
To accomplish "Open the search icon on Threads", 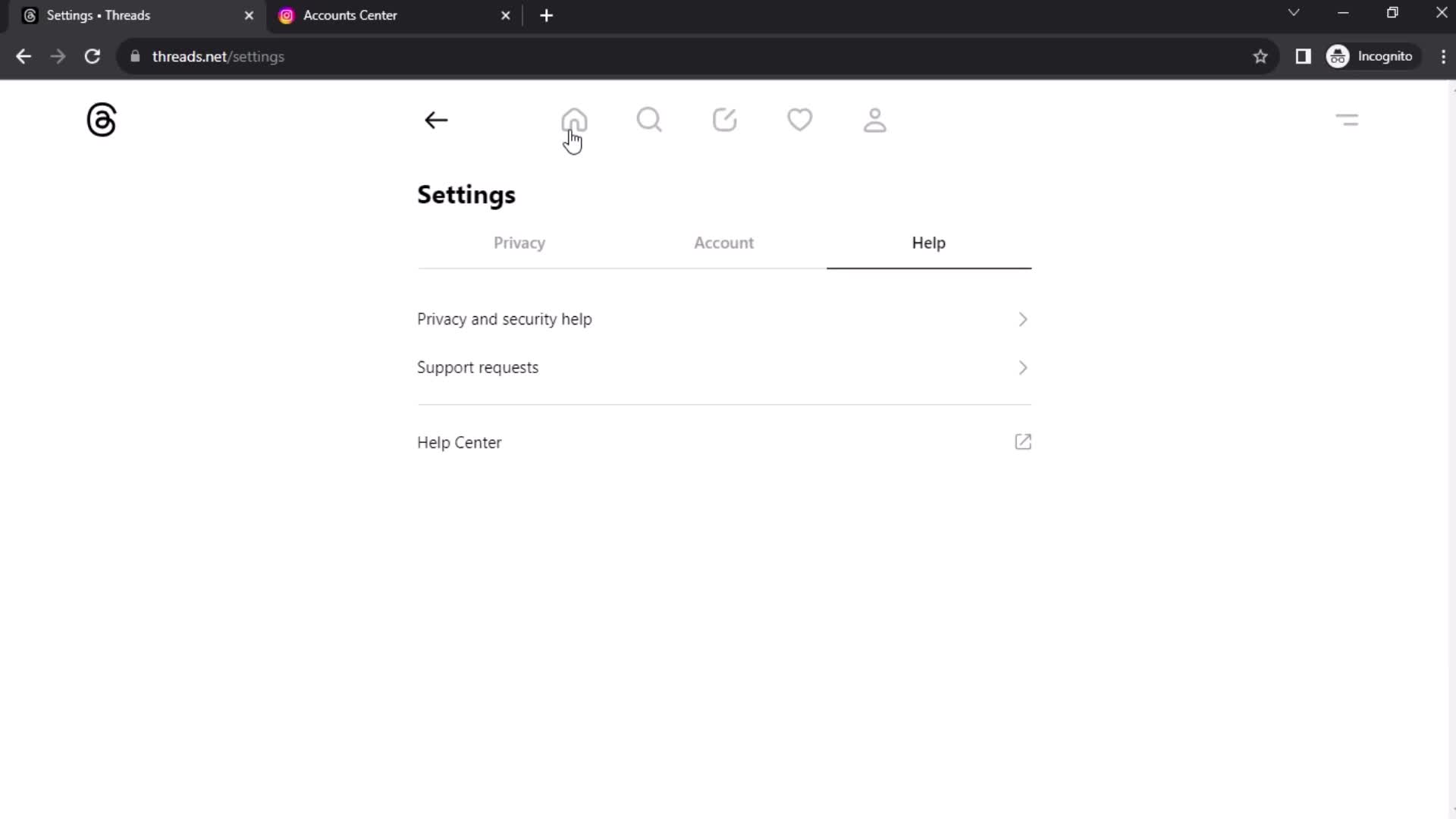I will coord(649,120).
